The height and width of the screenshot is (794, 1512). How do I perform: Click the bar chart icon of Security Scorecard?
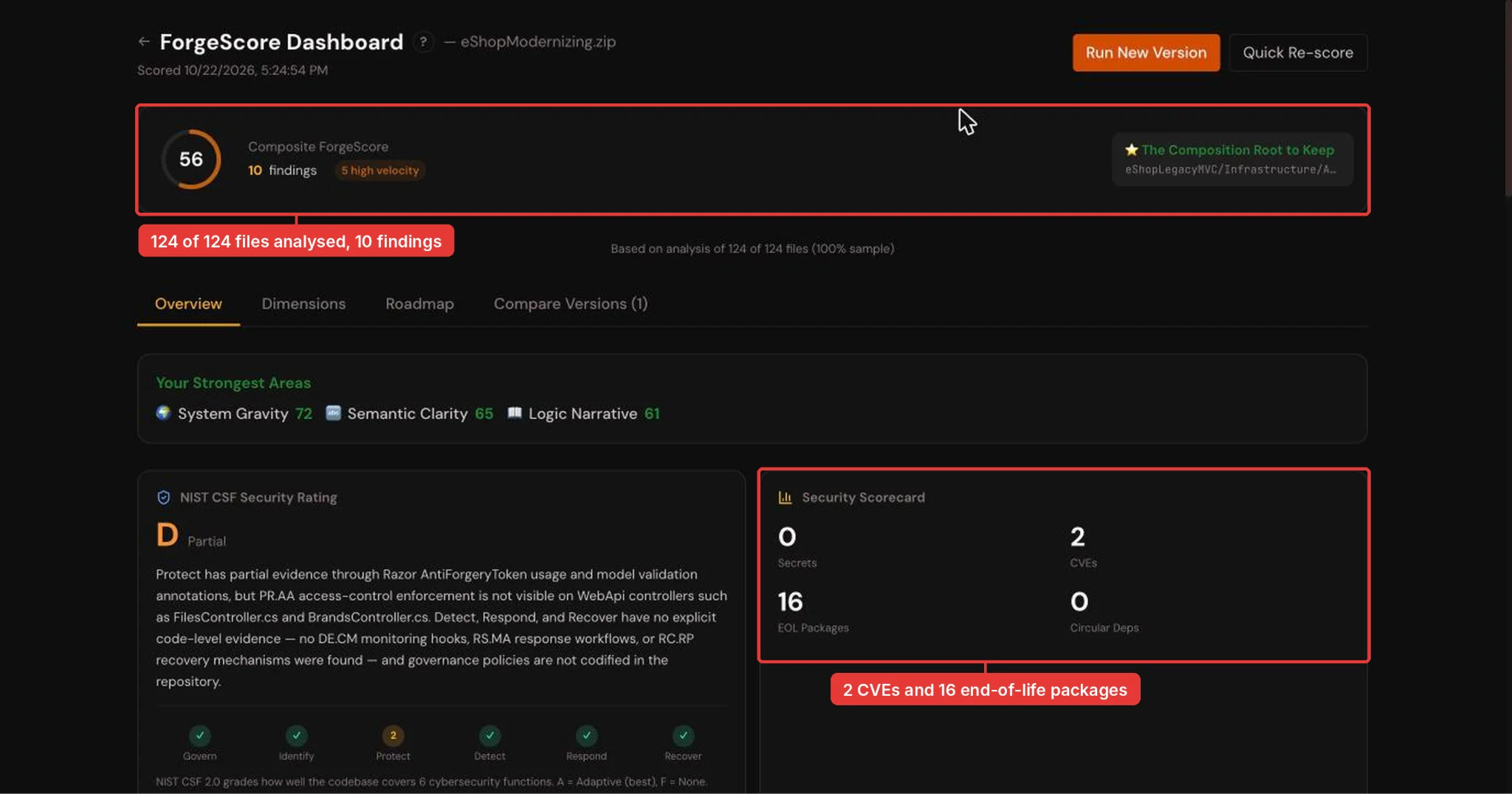tap(785, 497)
